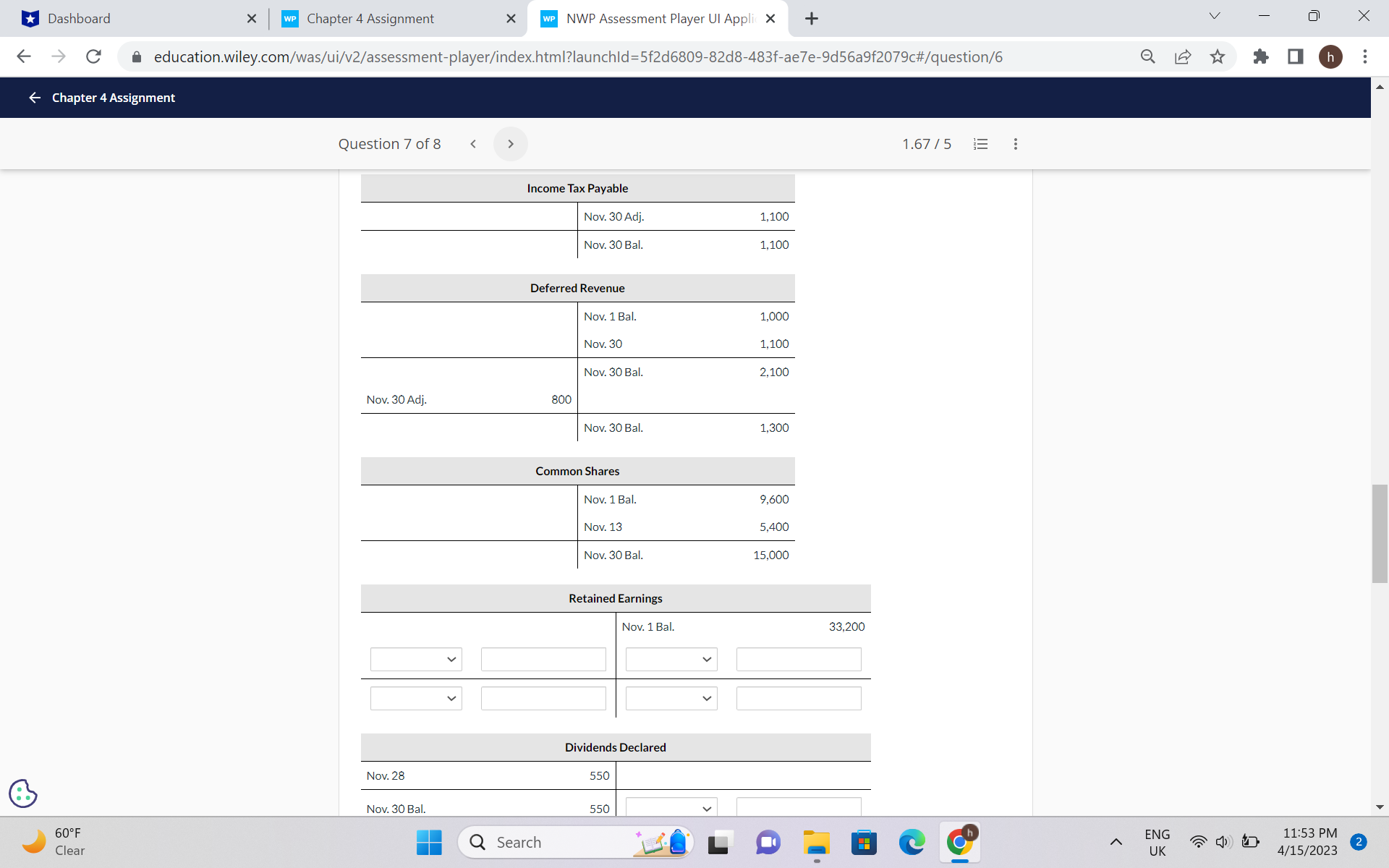Open assessment player more options menu
Screen dimensions: 1389x868
(1015, 144)
